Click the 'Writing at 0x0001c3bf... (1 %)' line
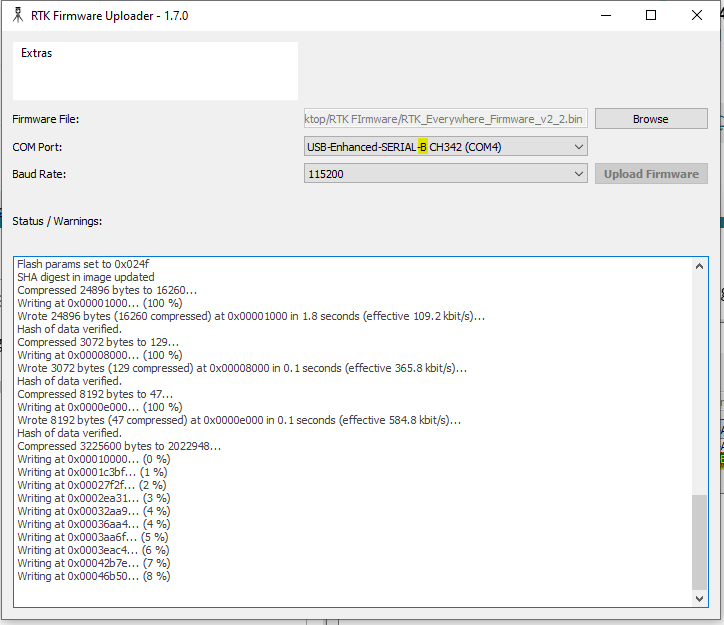 (x=92, y=472)
